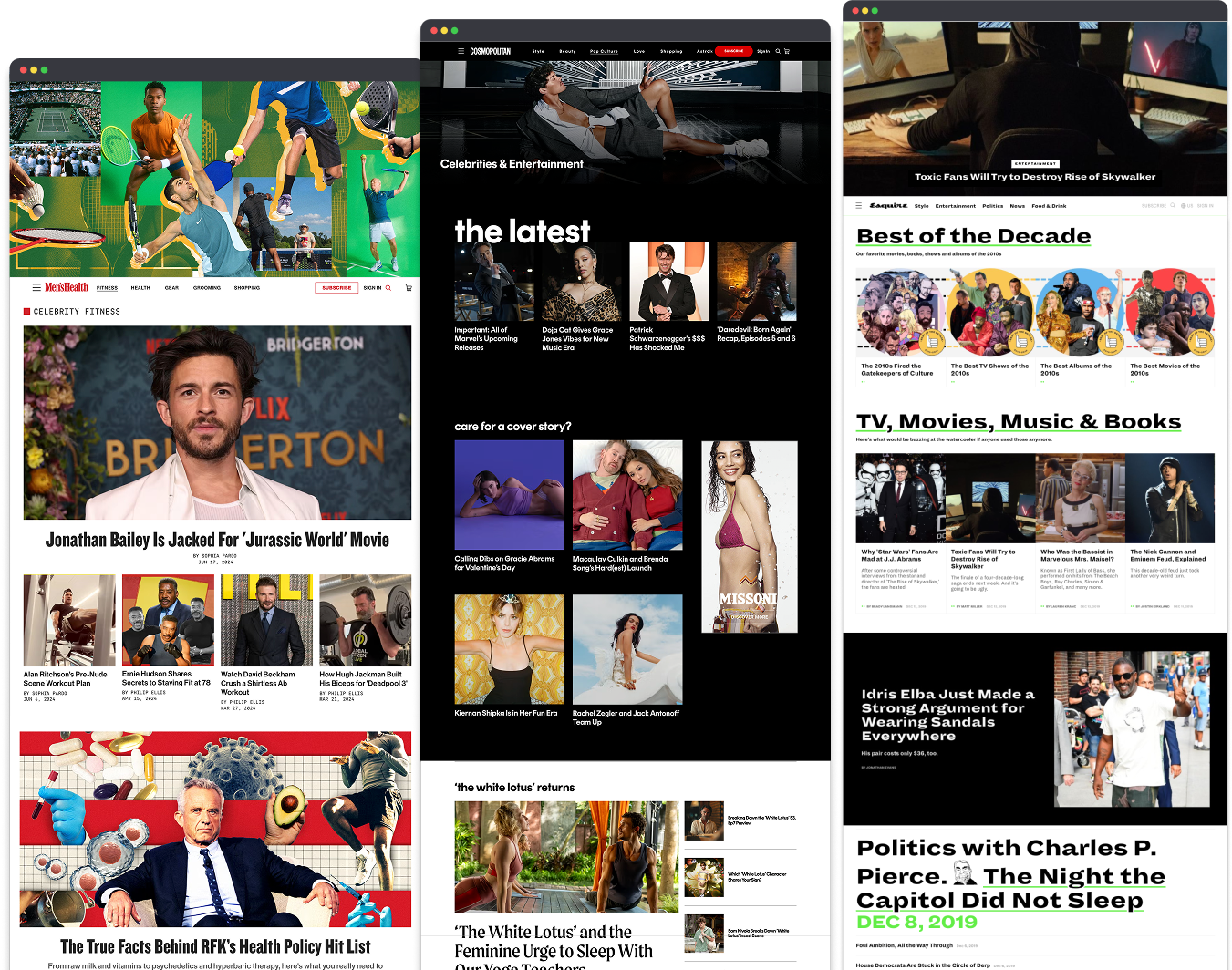
Task: Click the Men's Health Subscribe button
Action: point(336,288)
